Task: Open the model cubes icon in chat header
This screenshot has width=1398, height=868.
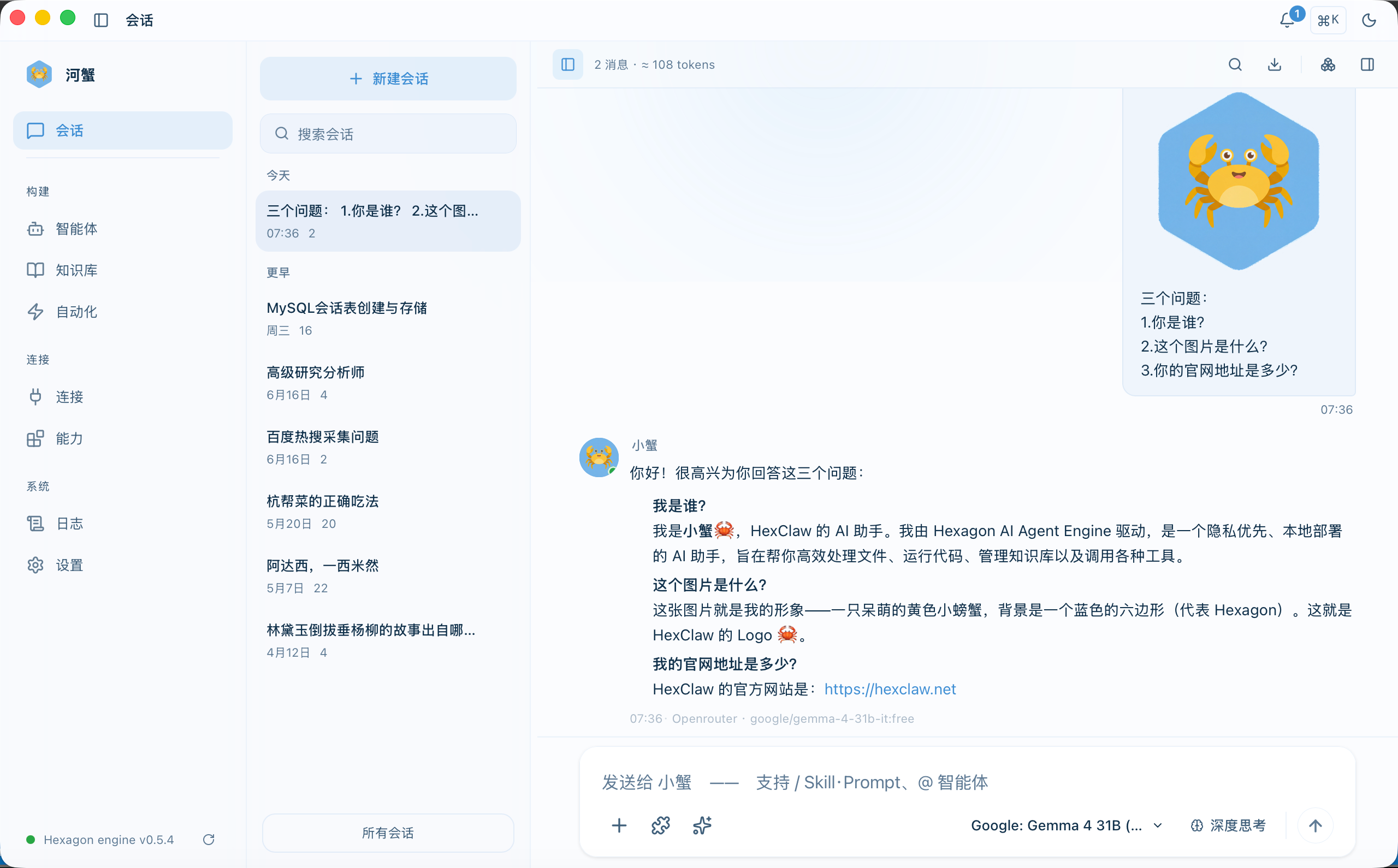Action: [x=1328, y=64]
